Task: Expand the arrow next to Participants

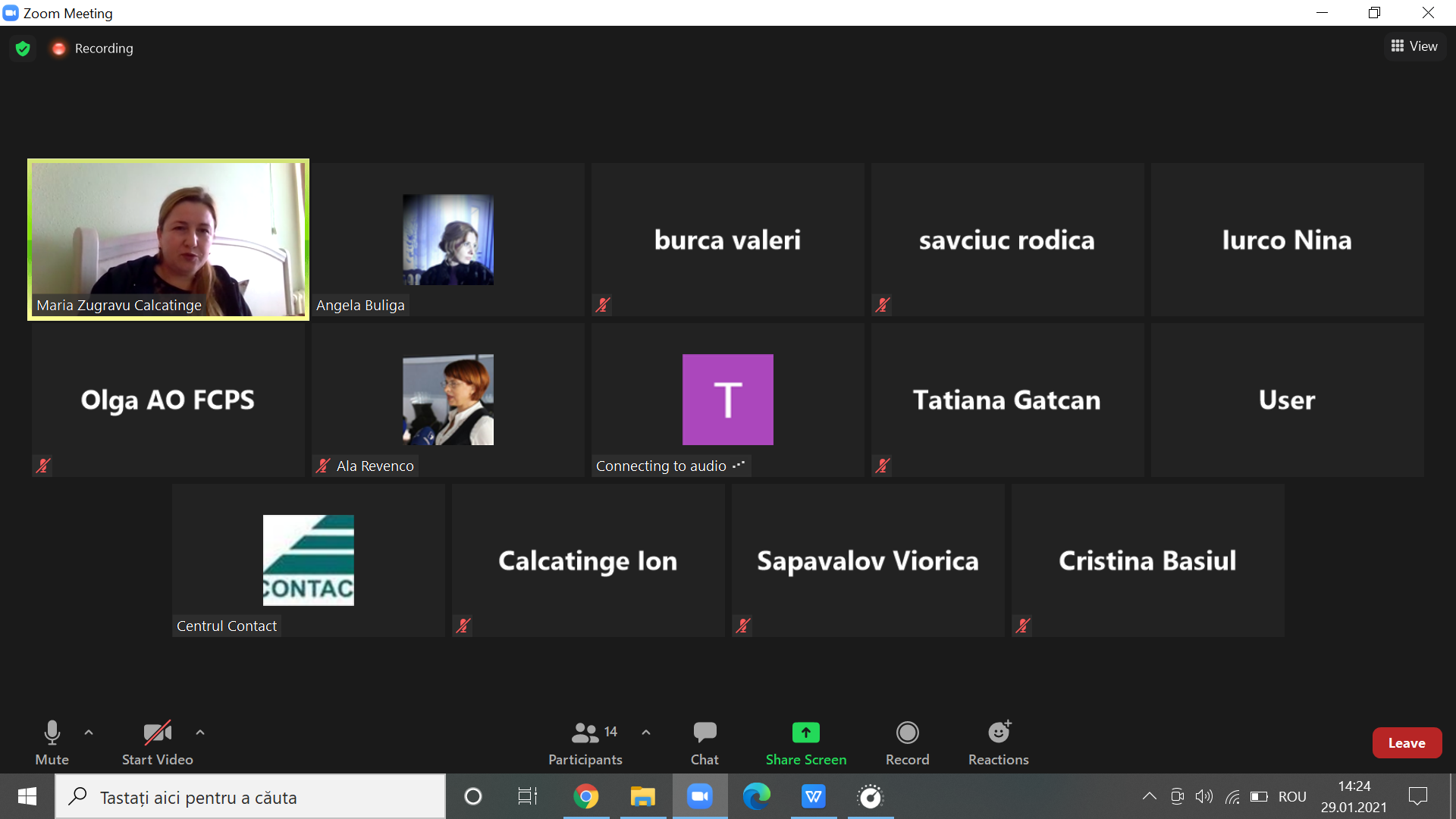Action: click(x=646, y=733)
